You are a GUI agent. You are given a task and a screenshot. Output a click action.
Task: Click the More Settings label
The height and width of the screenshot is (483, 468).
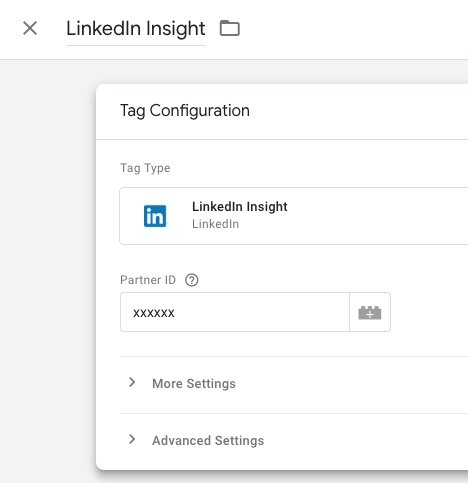click(194, 384)
